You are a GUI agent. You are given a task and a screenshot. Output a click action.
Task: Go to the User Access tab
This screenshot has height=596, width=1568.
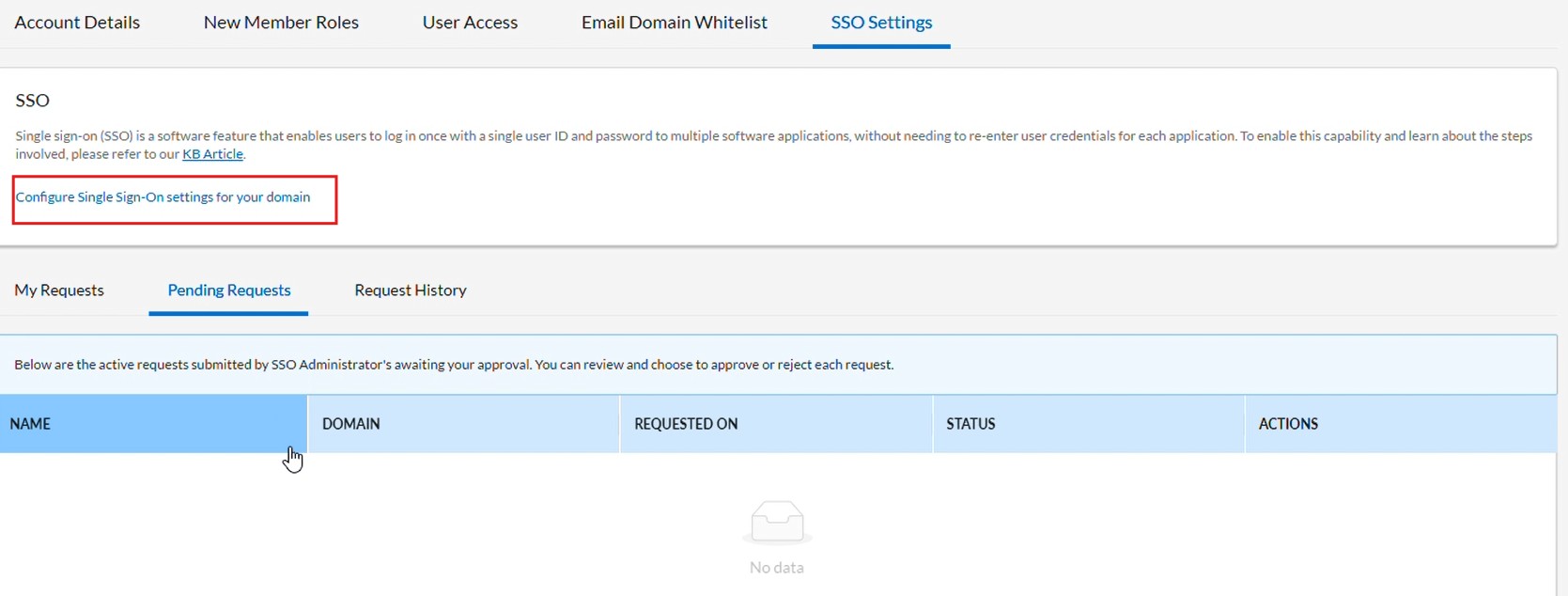pyautogui.click(x=470, y=23)
